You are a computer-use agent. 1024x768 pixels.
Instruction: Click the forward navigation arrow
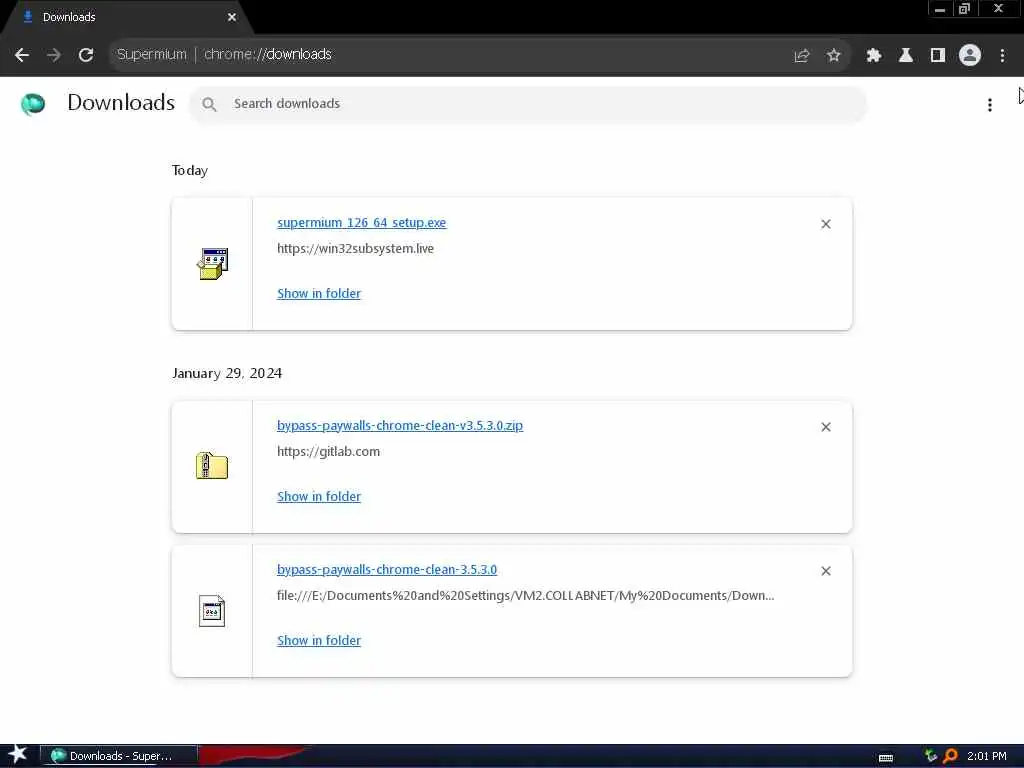54,55
